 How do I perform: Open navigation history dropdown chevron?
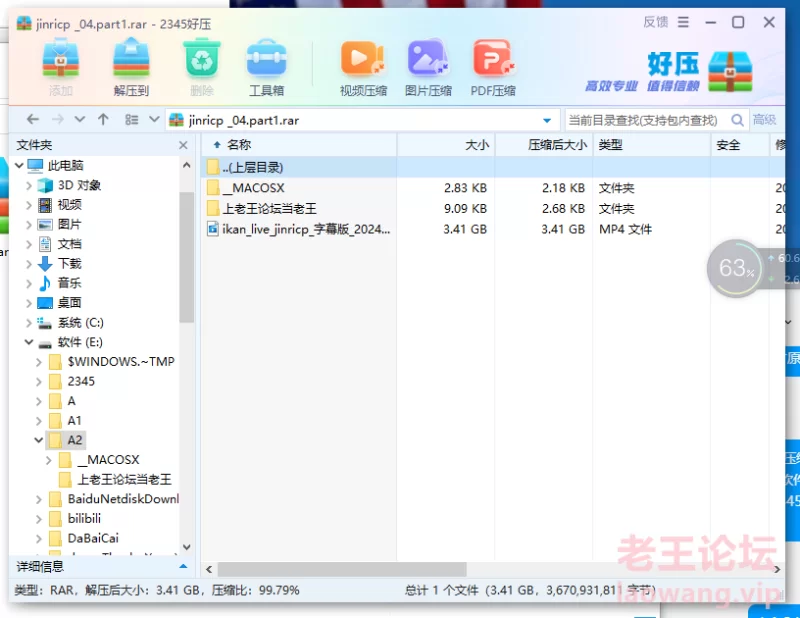80,119
